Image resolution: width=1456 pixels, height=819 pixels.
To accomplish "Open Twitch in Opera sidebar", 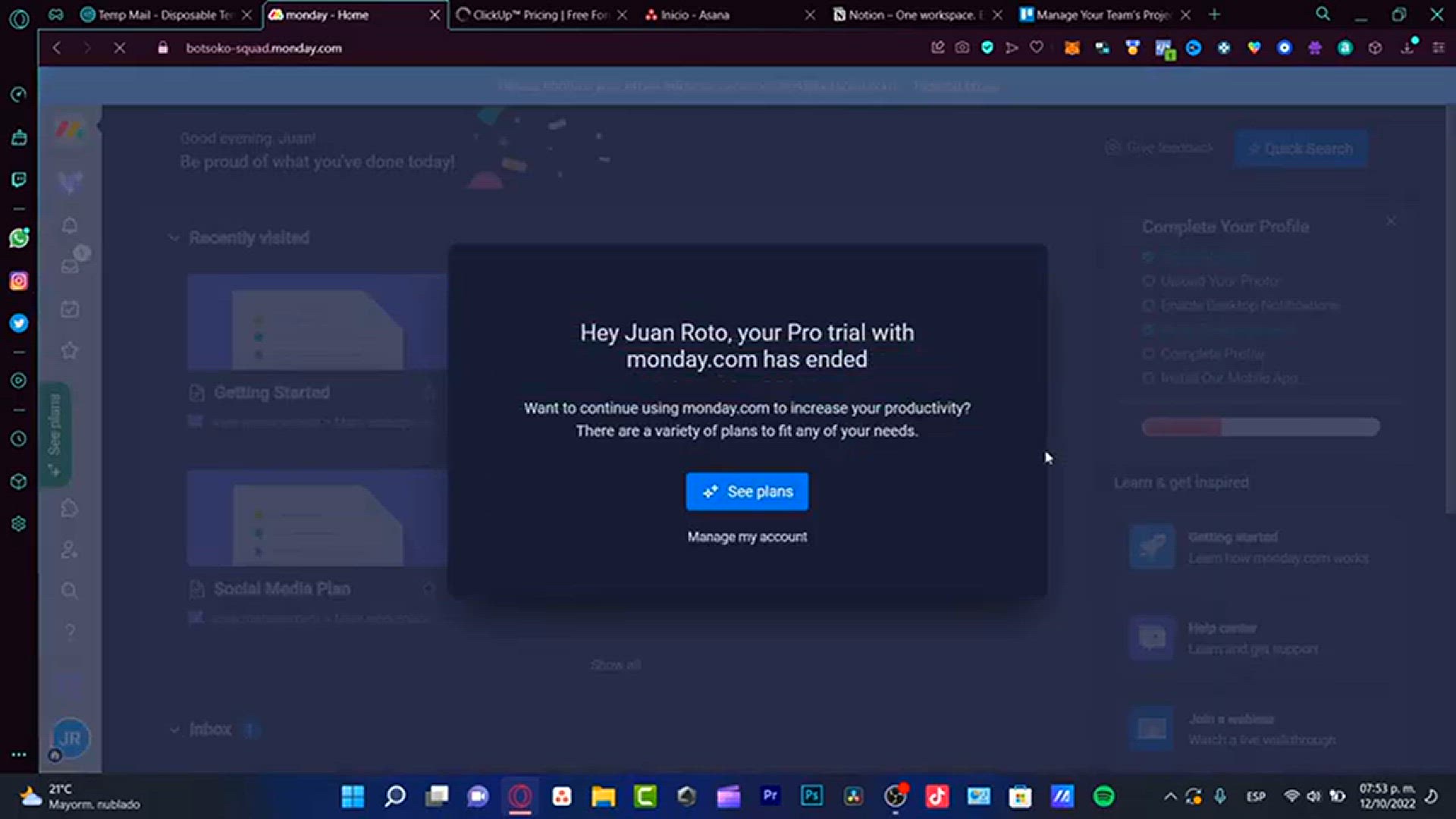I will (19, 180).
